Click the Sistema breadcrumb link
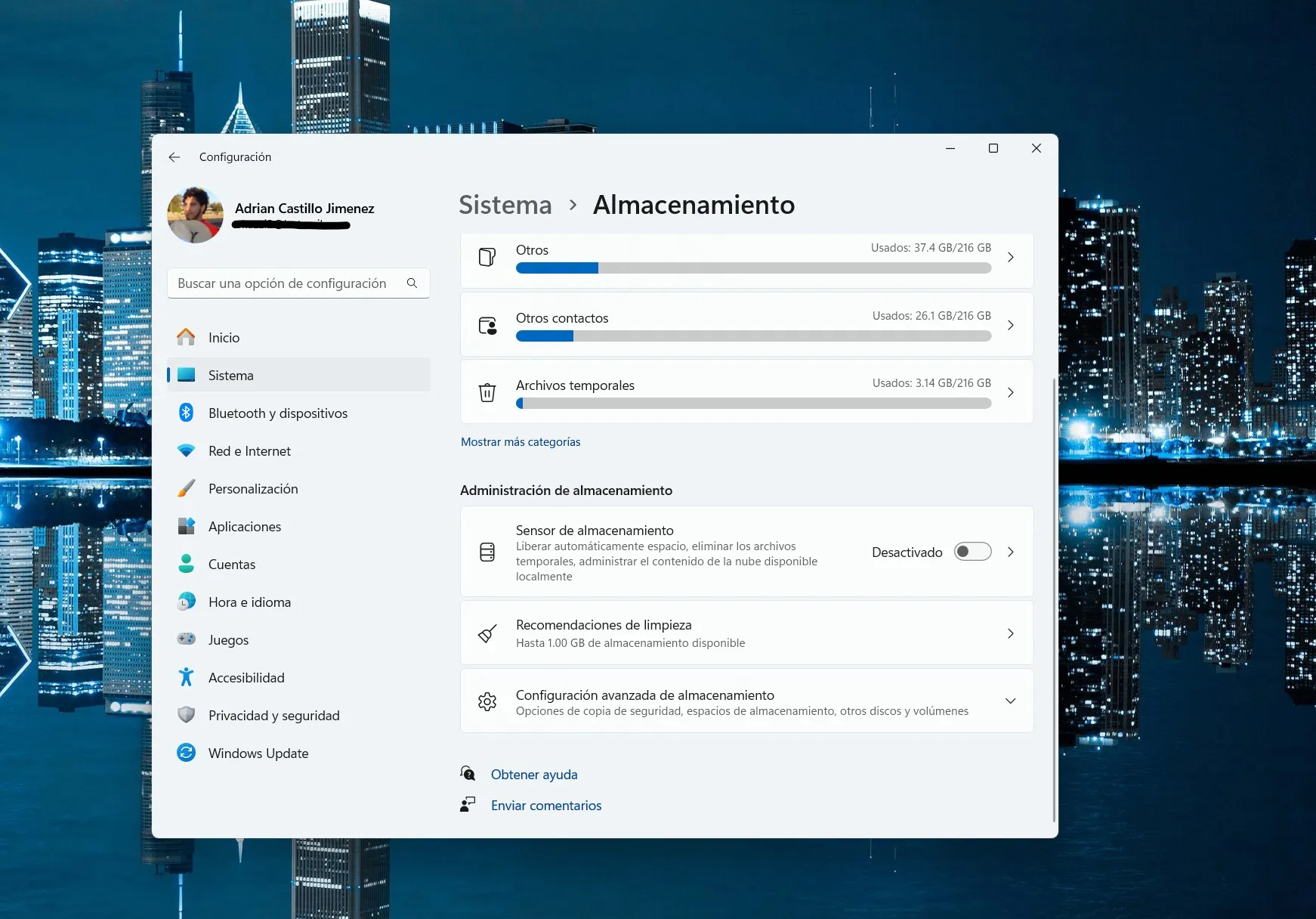The image size is (1316, 919). pyautogui.click(x=505, y=205)
